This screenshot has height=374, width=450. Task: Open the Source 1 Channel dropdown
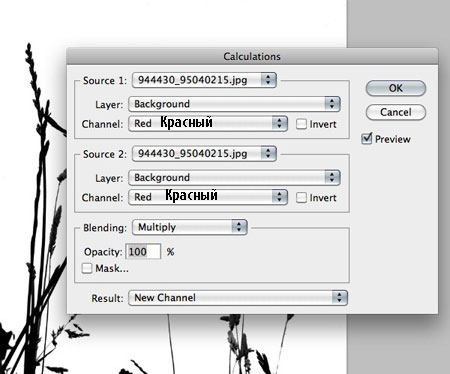[208, 124]
